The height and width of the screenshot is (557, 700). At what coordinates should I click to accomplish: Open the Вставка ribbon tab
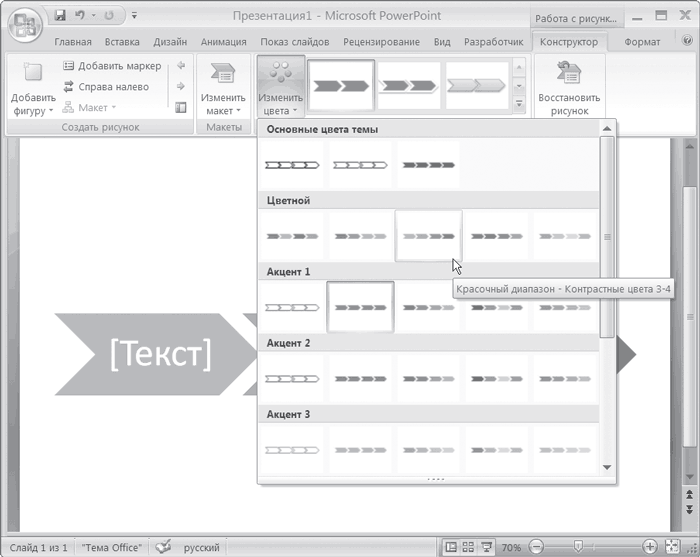point(122,42)
